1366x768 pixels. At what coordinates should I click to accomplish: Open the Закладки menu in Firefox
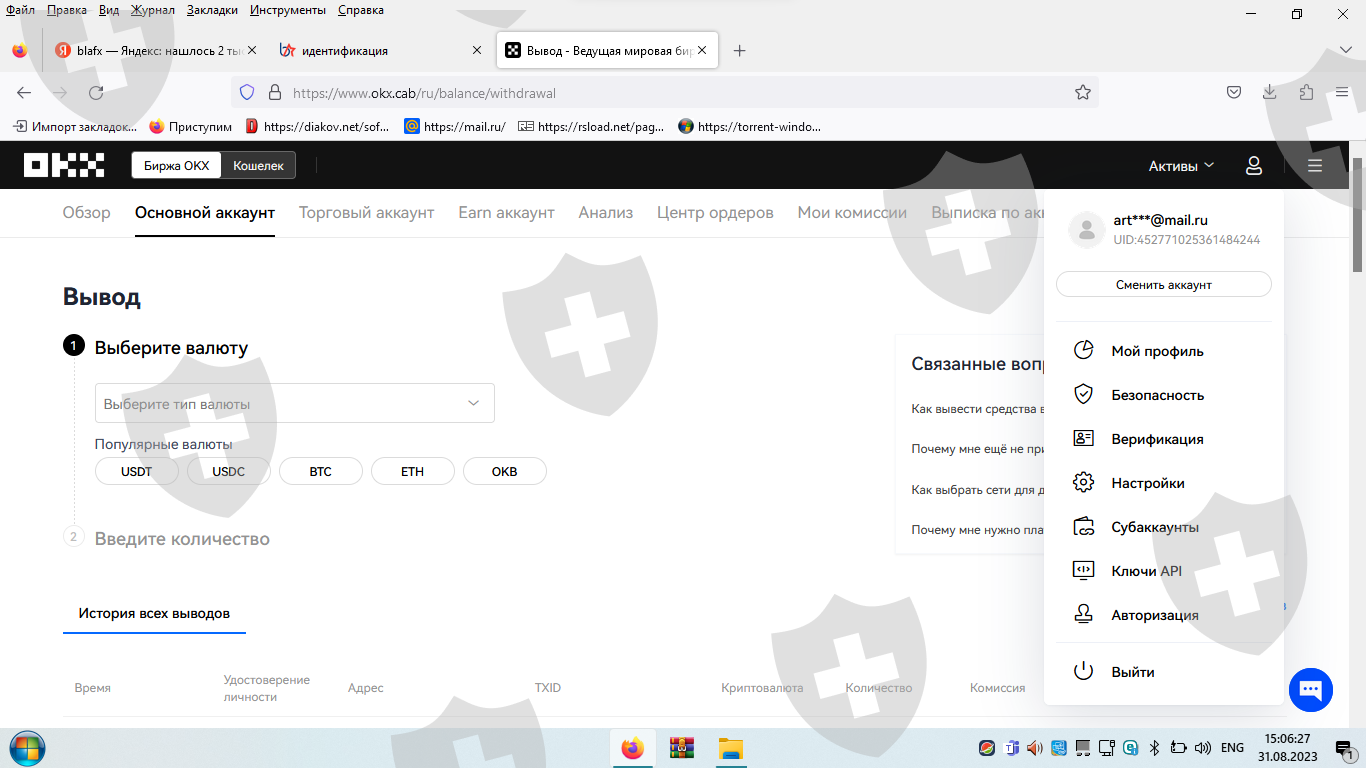pos(212,10)
